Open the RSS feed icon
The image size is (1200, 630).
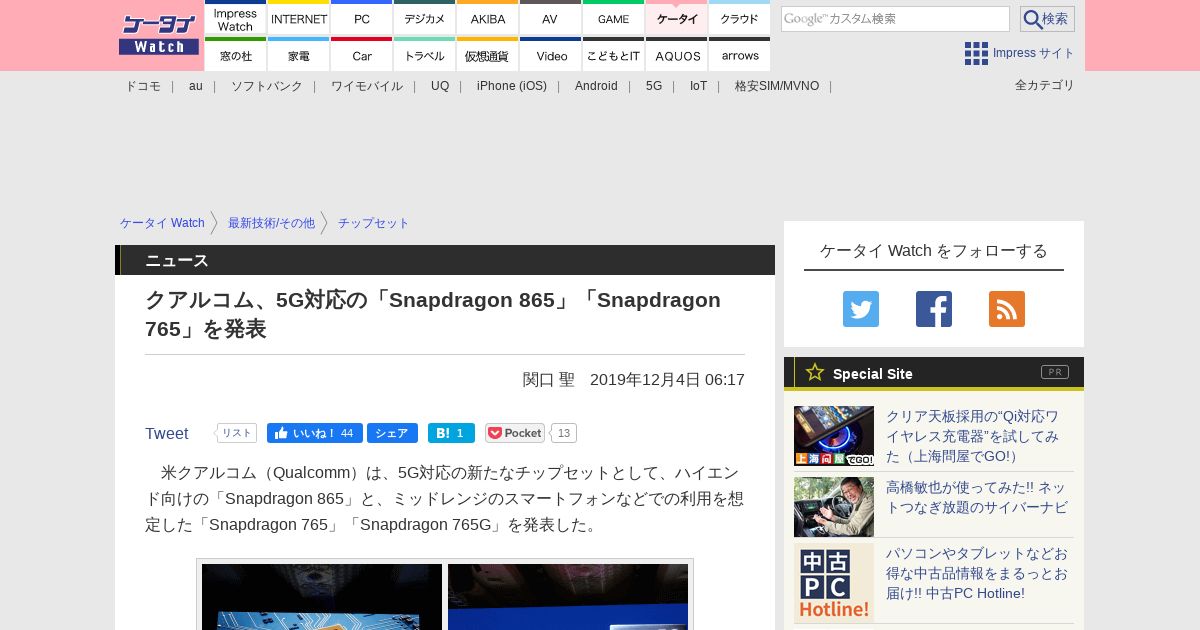(1007, 309)
